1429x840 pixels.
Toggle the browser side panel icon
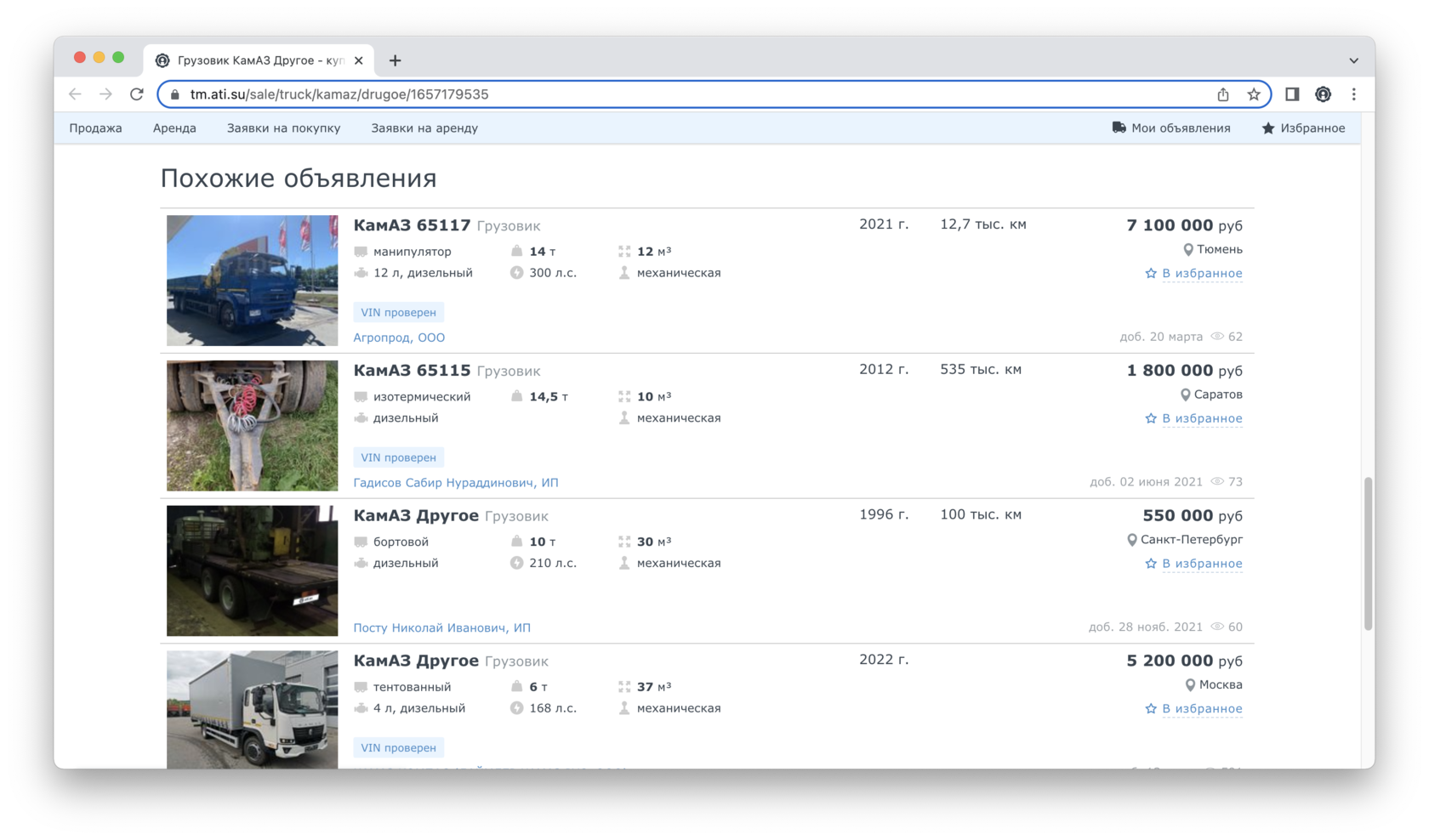tap(1292, 94)
